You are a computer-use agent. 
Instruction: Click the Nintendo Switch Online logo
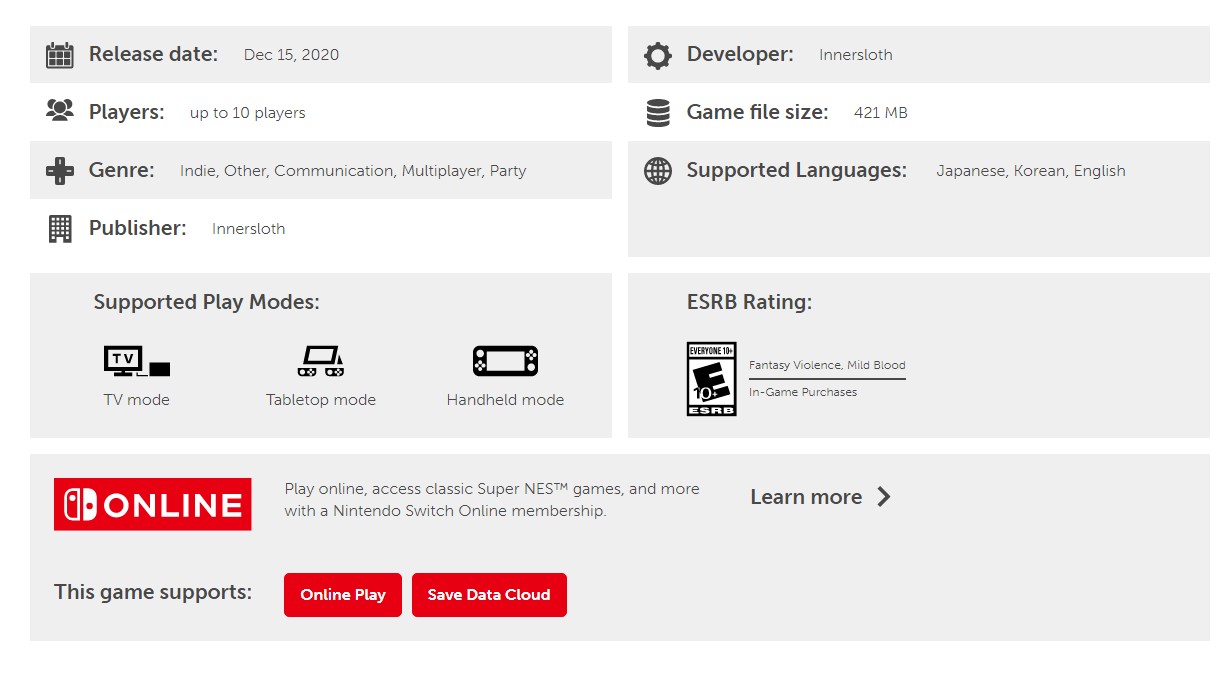tap(153, 504)
